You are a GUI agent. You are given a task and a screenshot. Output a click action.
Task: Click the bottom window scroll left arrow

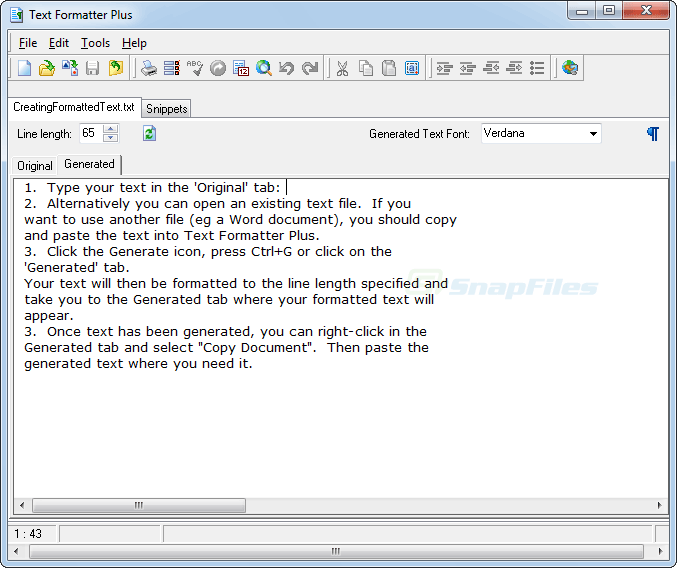tap(16, 551)
